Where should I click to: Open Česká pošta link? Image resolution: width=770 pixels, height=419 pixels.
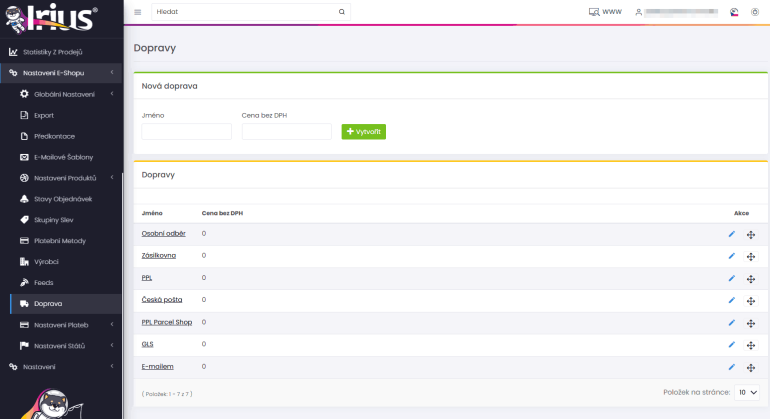tap(162, 300)
